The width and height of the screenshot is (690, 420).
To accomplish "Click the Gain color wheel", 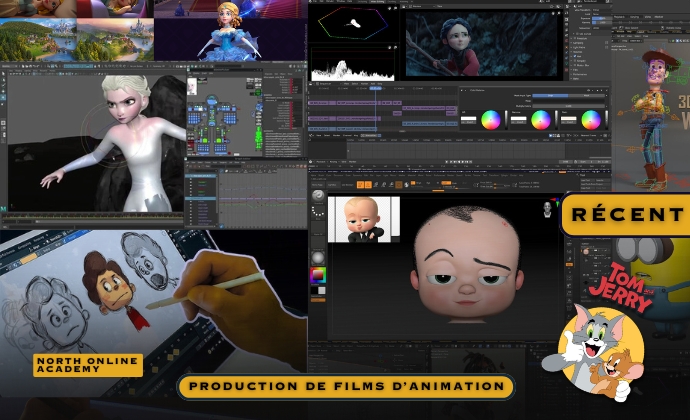I will (x=591, y=120).
